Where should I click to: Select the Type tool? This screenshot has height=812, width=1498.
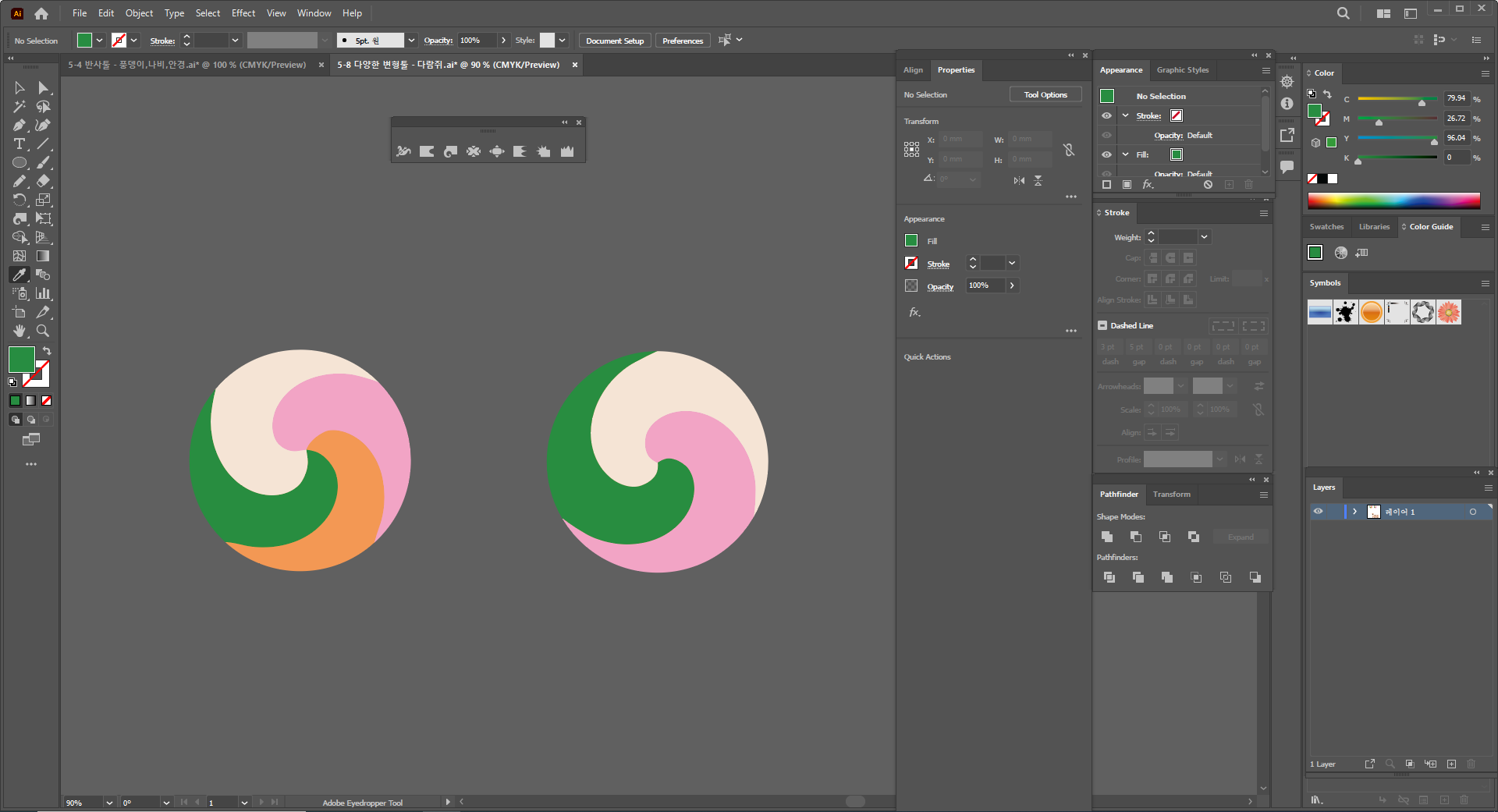20,144
